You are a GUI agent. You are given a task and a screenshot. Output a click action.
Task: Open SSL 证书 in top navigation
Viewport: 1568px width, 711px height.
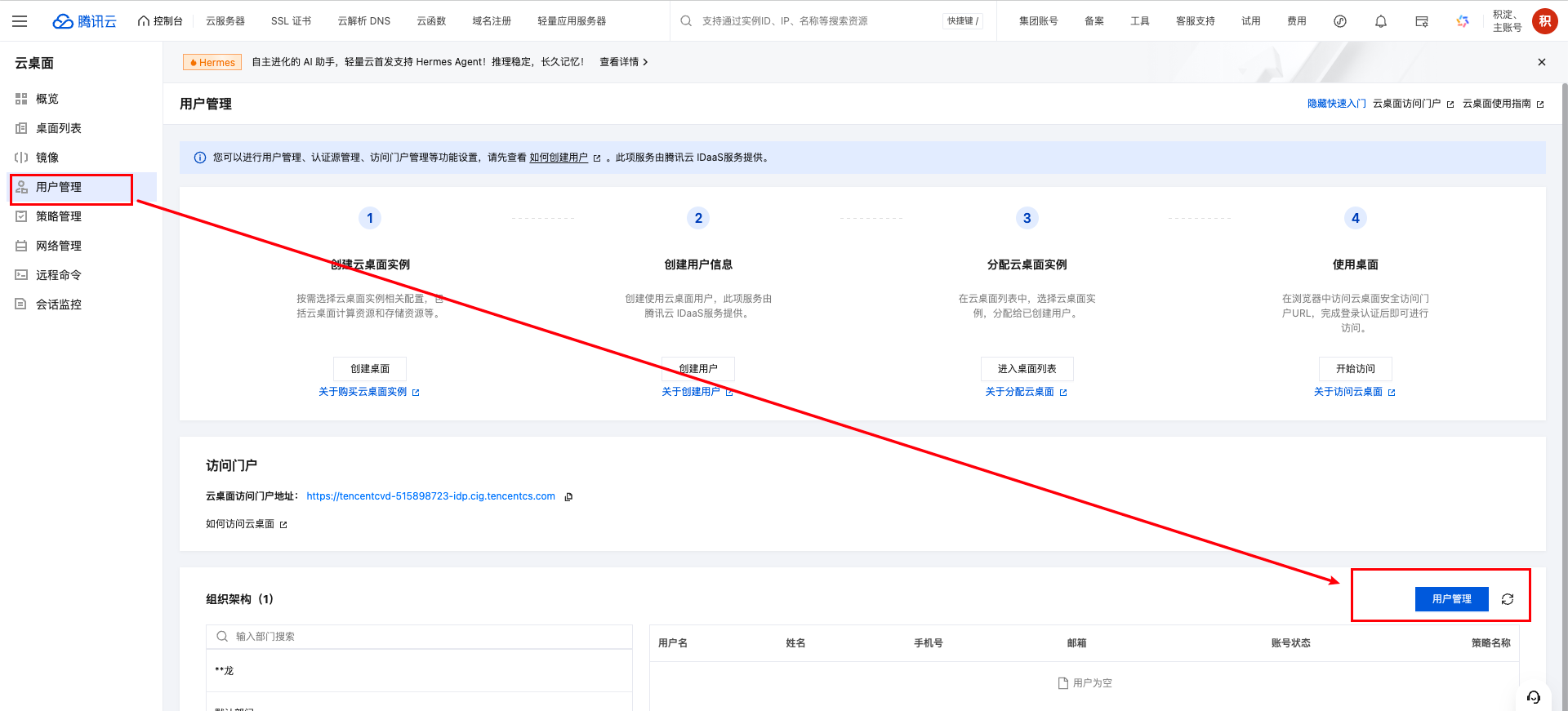coord(291,21)
